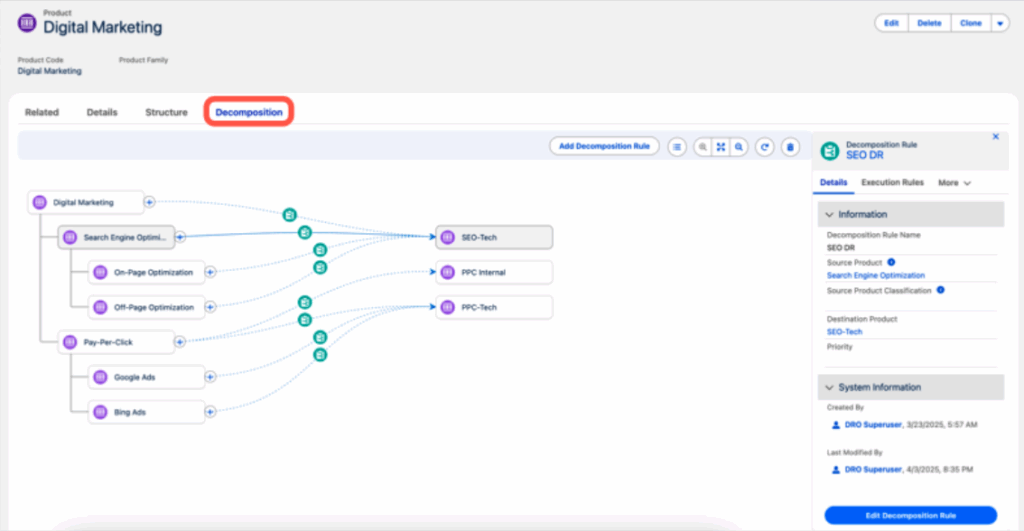
Task: Click the zoom in magnifier icon
Action: coord(739,146)
